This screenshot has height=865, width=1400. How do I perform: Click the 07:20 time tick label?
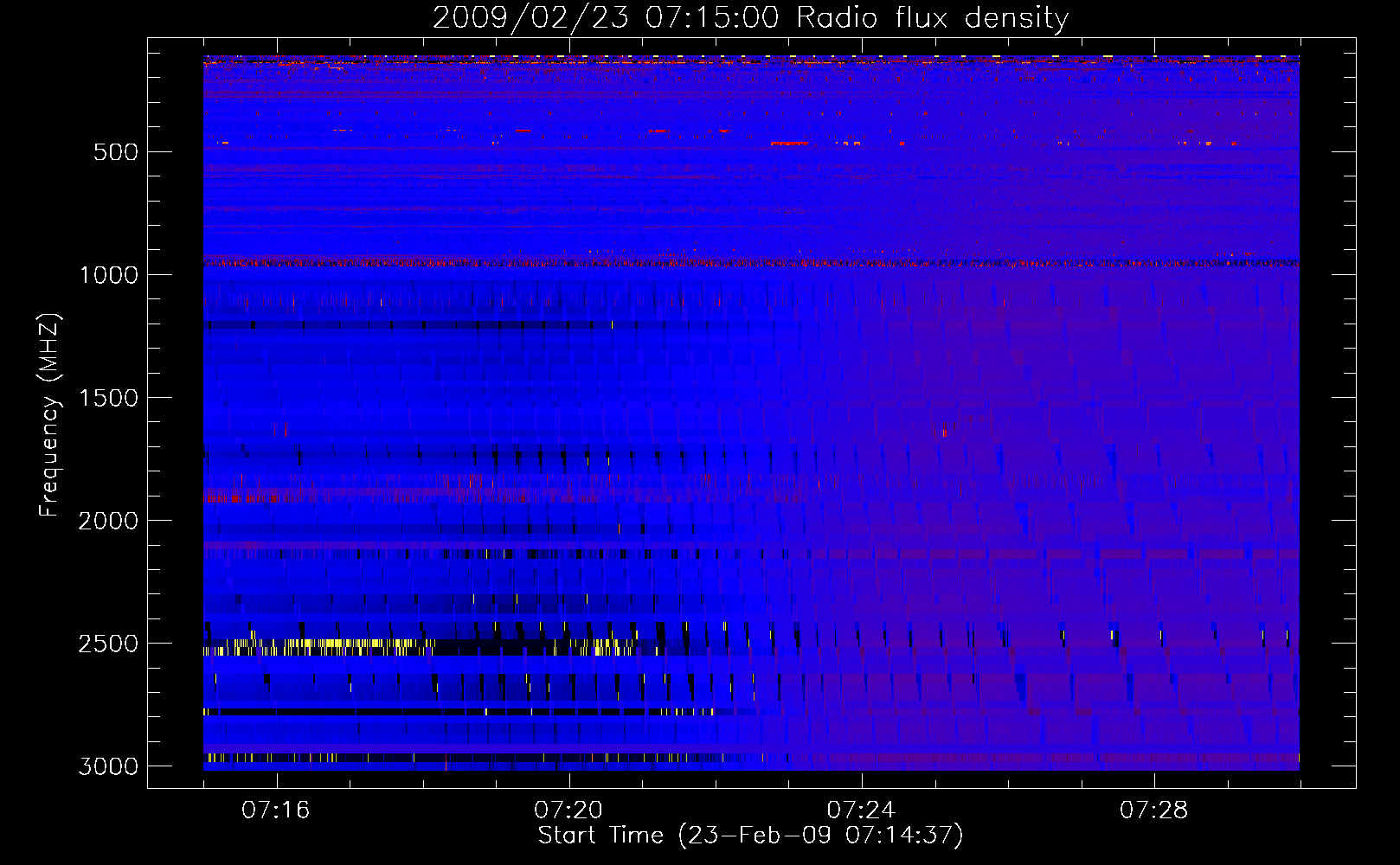pyautogui.click(x=568, y=811)
